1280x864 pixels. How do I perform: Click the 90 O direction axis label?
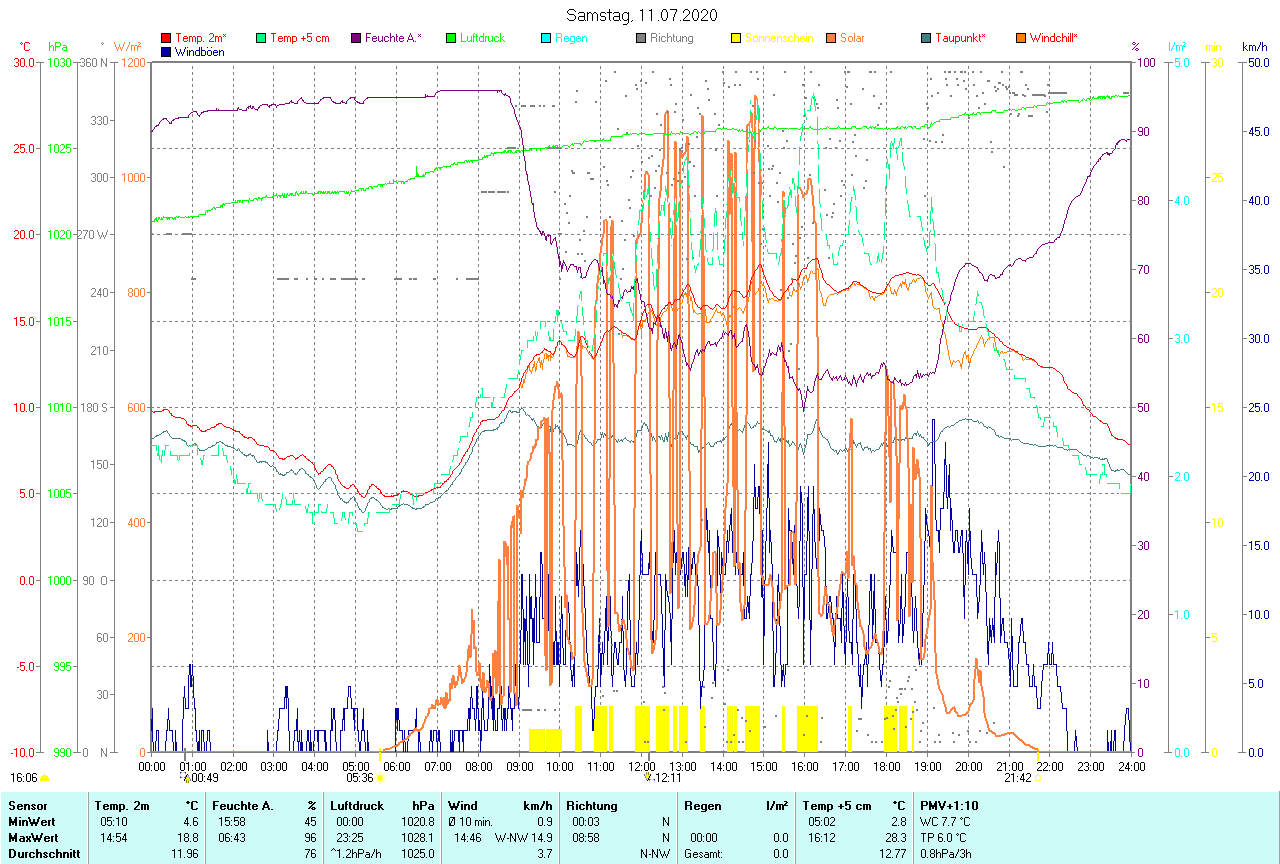97,580
